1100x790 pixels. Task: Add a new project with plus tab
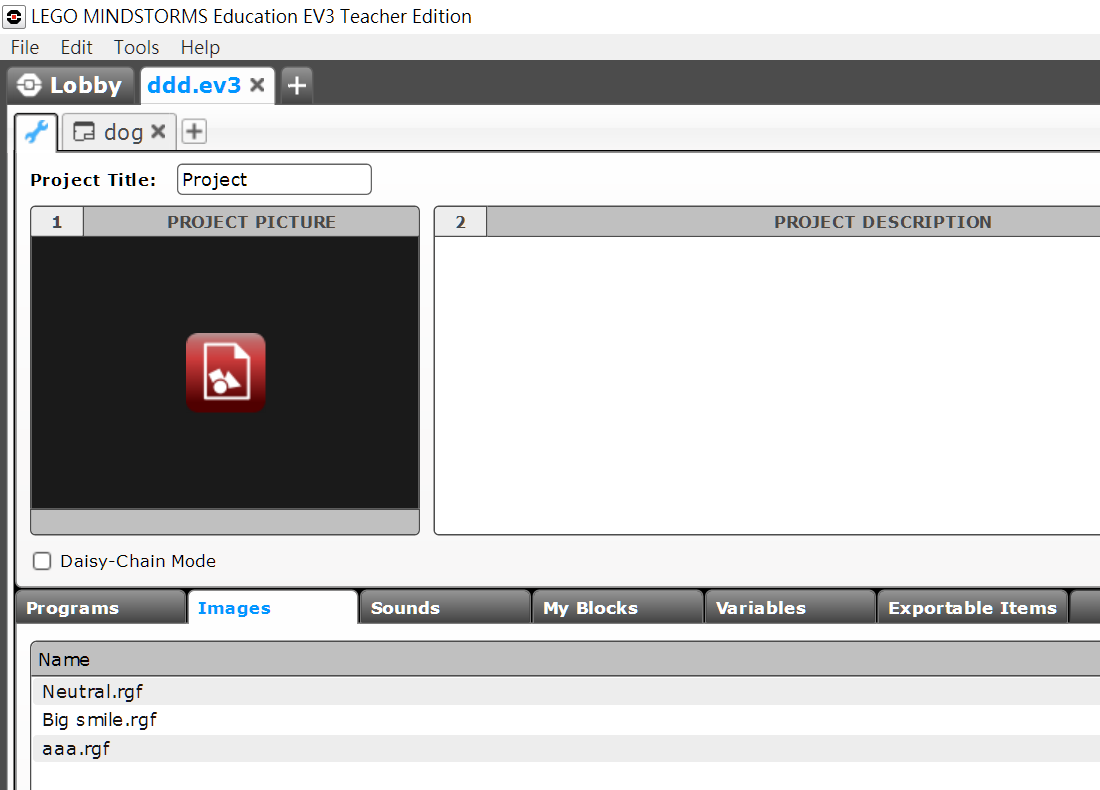(297, 86)
